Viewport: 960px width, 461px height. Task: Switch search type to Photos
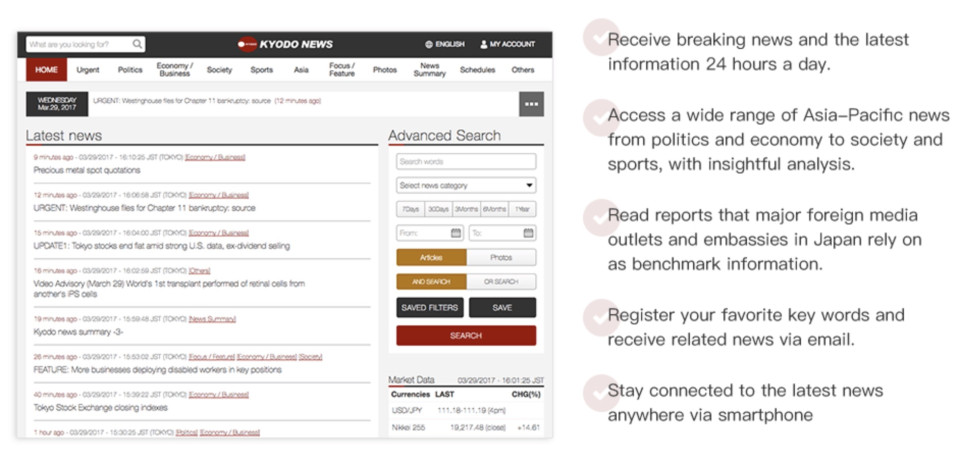(x=501, y=258)
